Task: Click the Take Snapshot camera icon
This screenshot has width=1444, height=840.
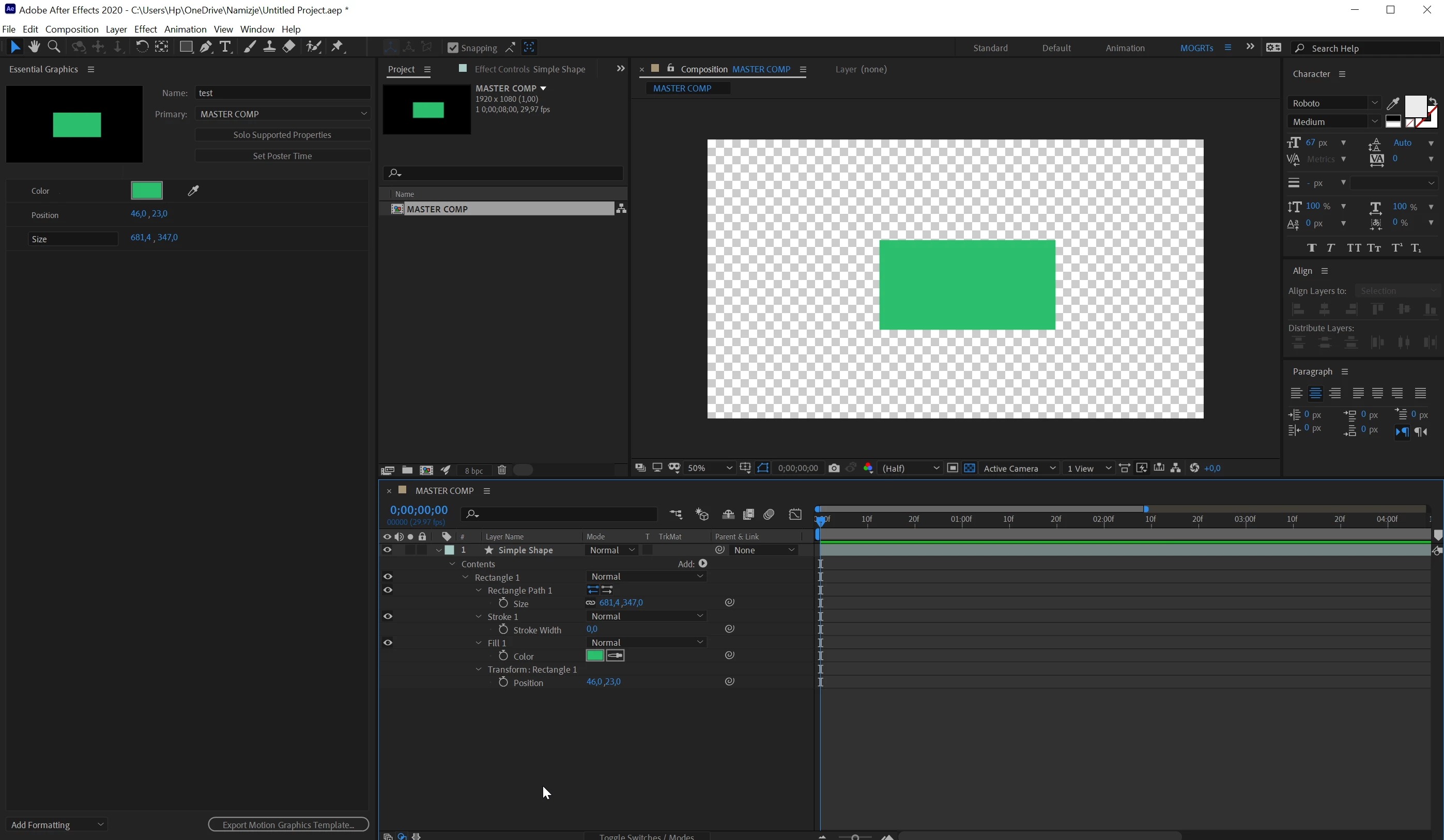Action: click(834, 469)
